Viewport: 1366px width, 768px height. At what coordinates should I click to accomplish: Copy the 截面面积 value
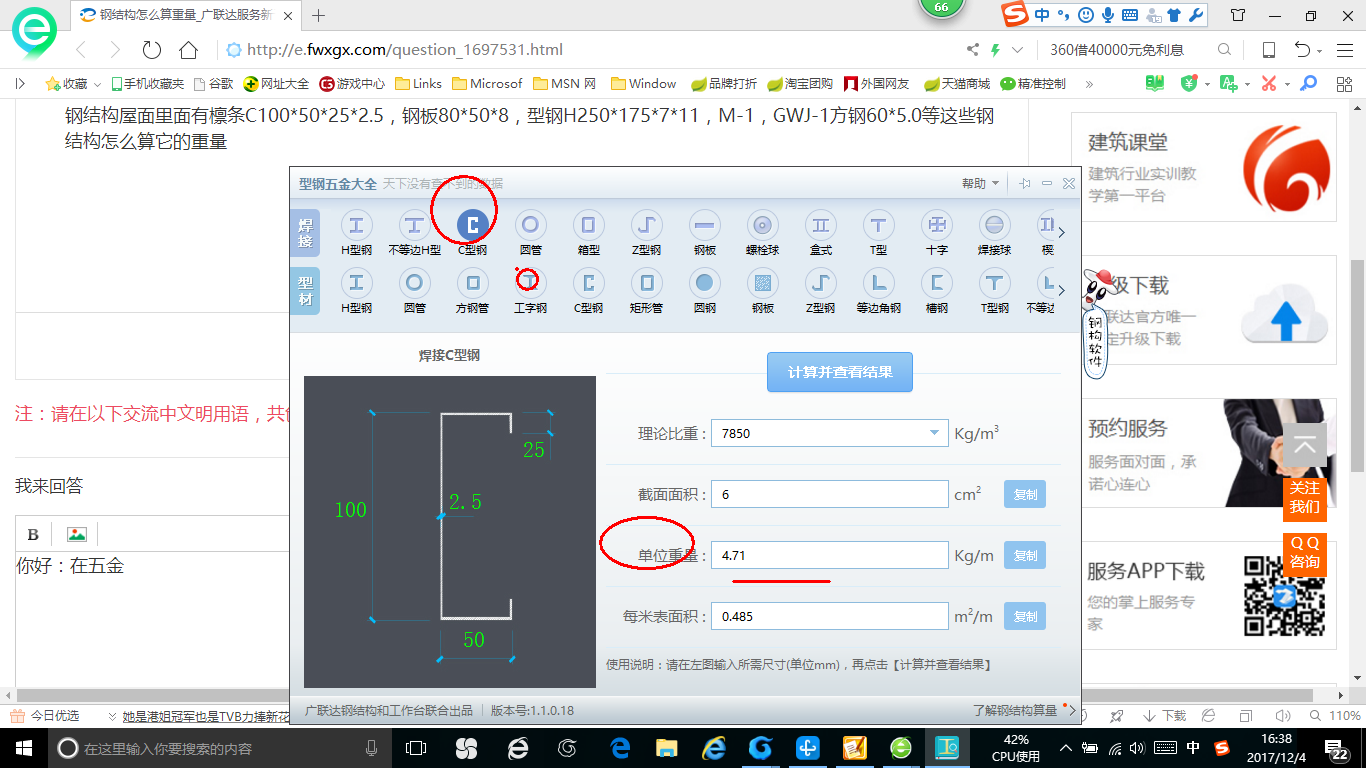coord(1025,494)
